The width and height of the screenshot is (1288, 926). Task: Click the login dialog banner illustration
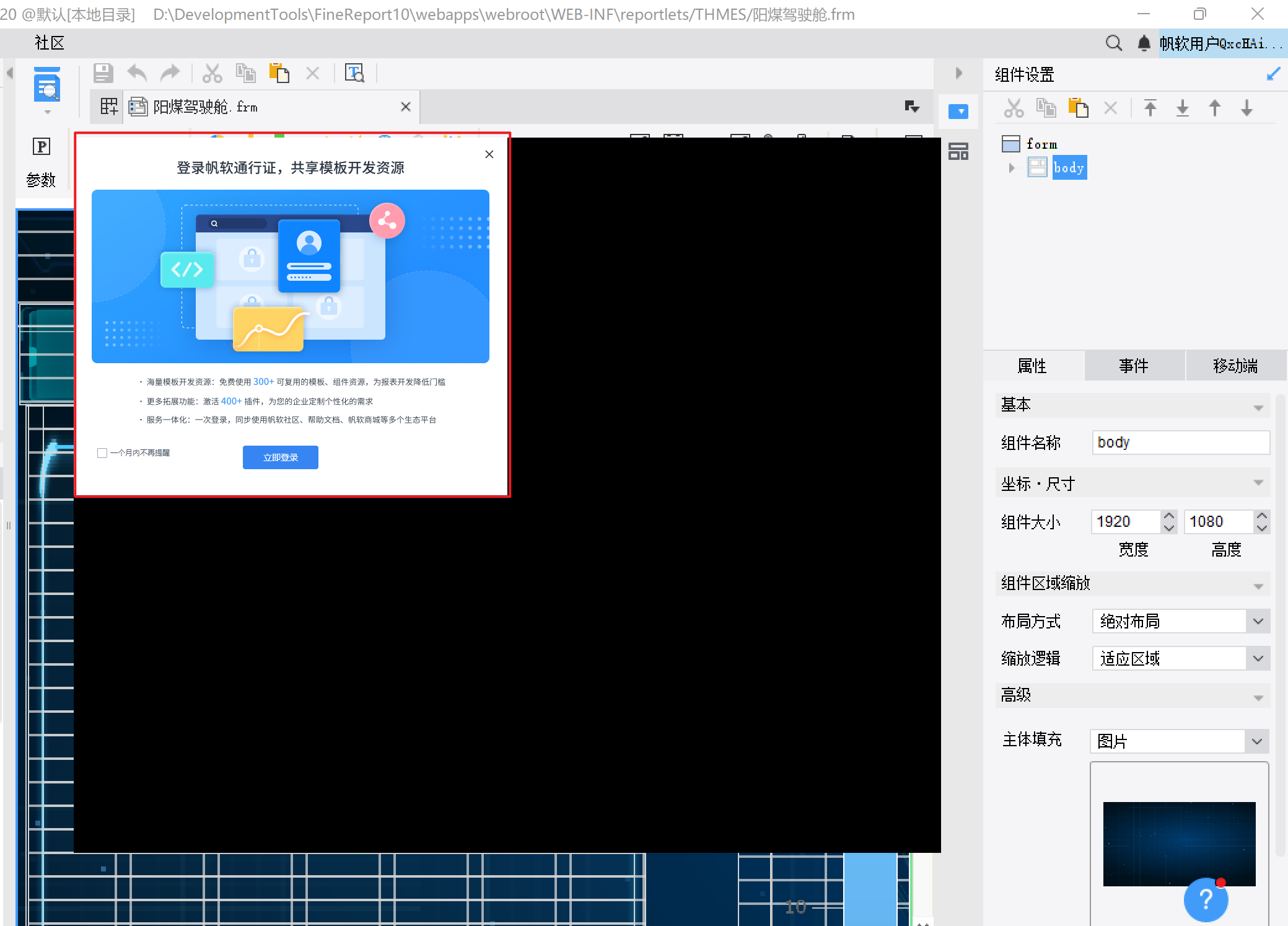pos(291,276)
